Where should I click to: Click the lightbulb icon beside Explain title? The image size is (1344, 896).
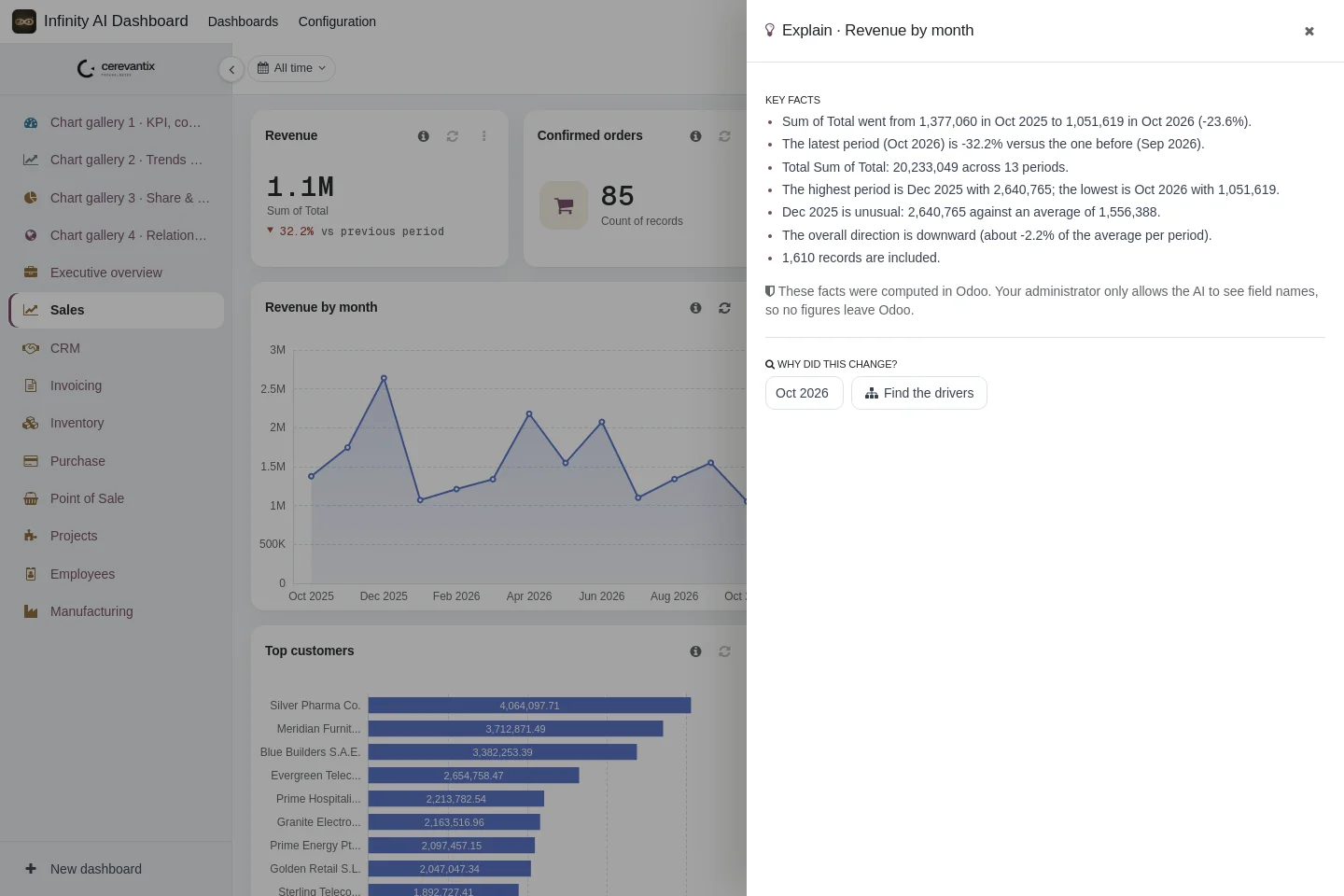click(770, 30)
